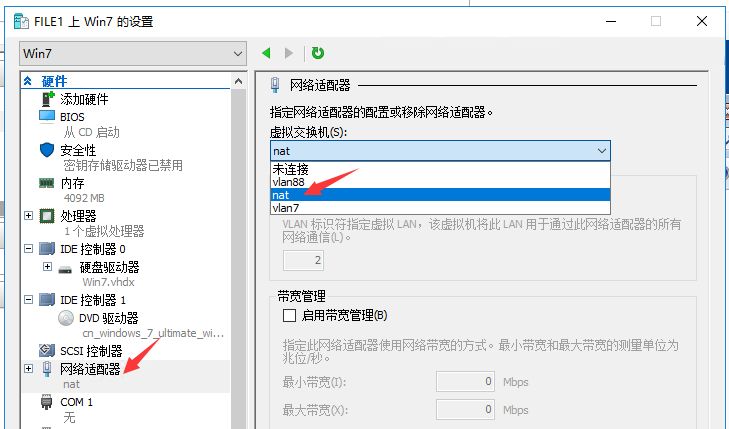Expand the hard drive (硬盘驱动器) node
The image size is (729, 429).
click(x=47, y=266)
